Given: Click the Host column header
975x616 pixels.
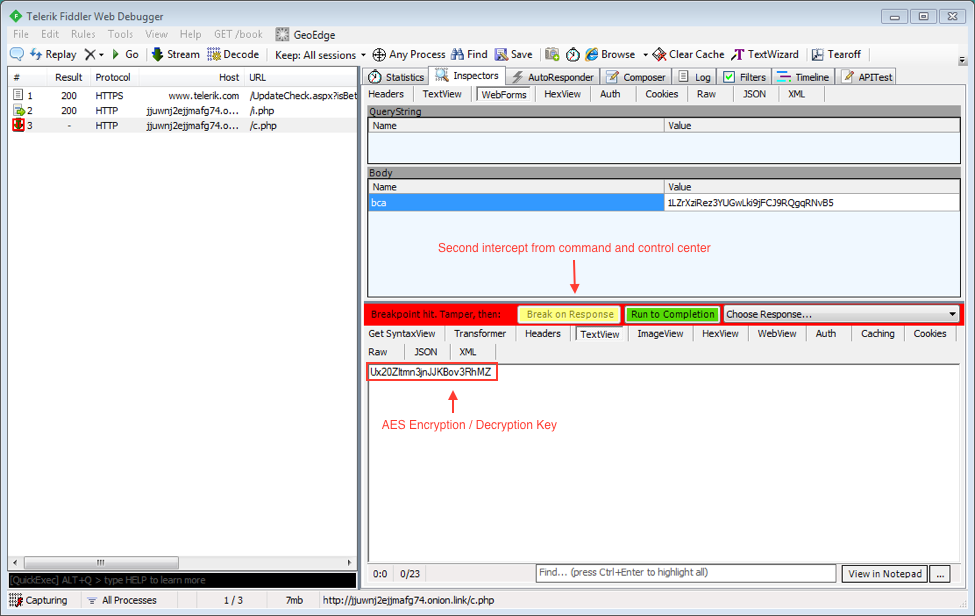Looking at the screenshot, I should (x=192, y=77).
